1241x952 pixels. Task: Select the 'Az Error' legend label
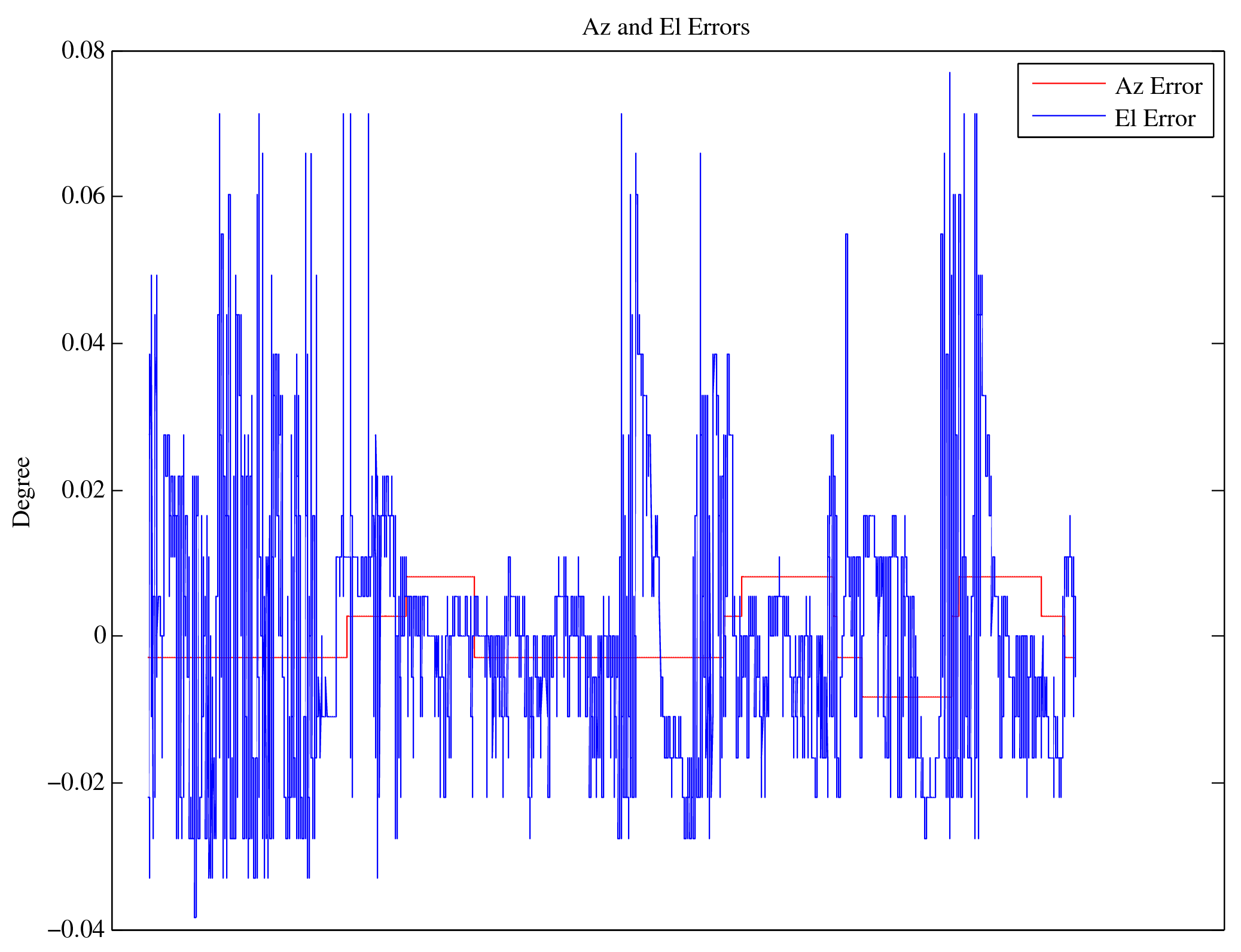[1158, 87]
